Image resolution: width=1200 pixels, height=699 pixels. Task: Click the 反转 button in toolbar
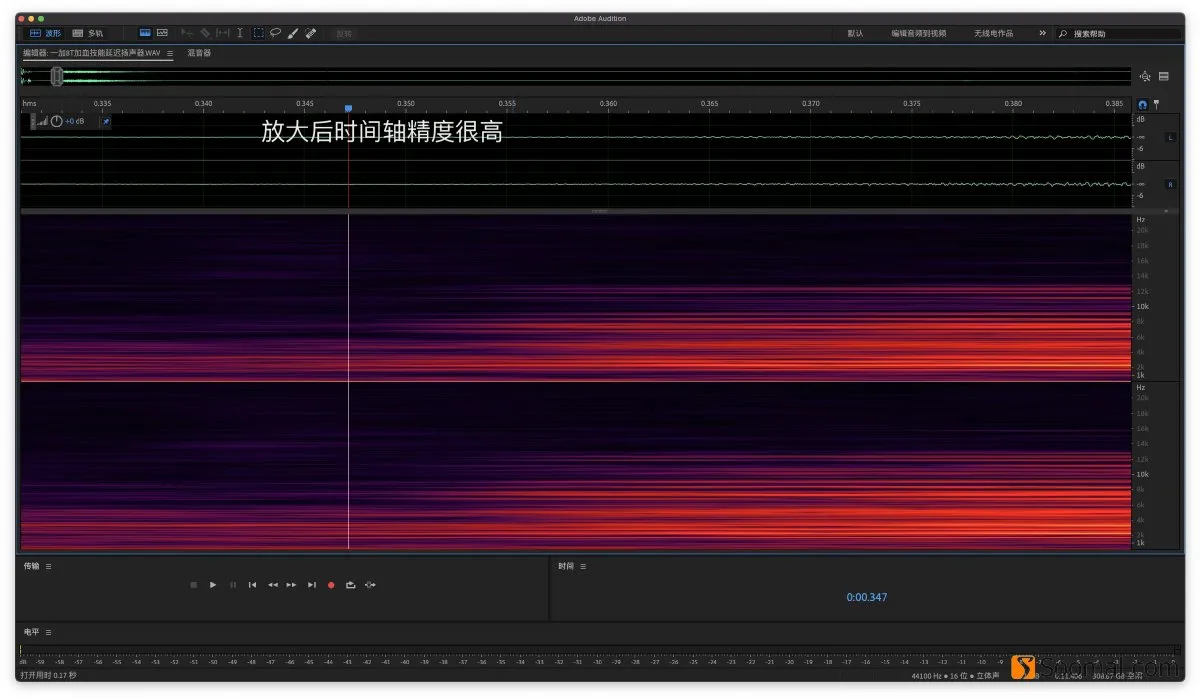point(344,34)
